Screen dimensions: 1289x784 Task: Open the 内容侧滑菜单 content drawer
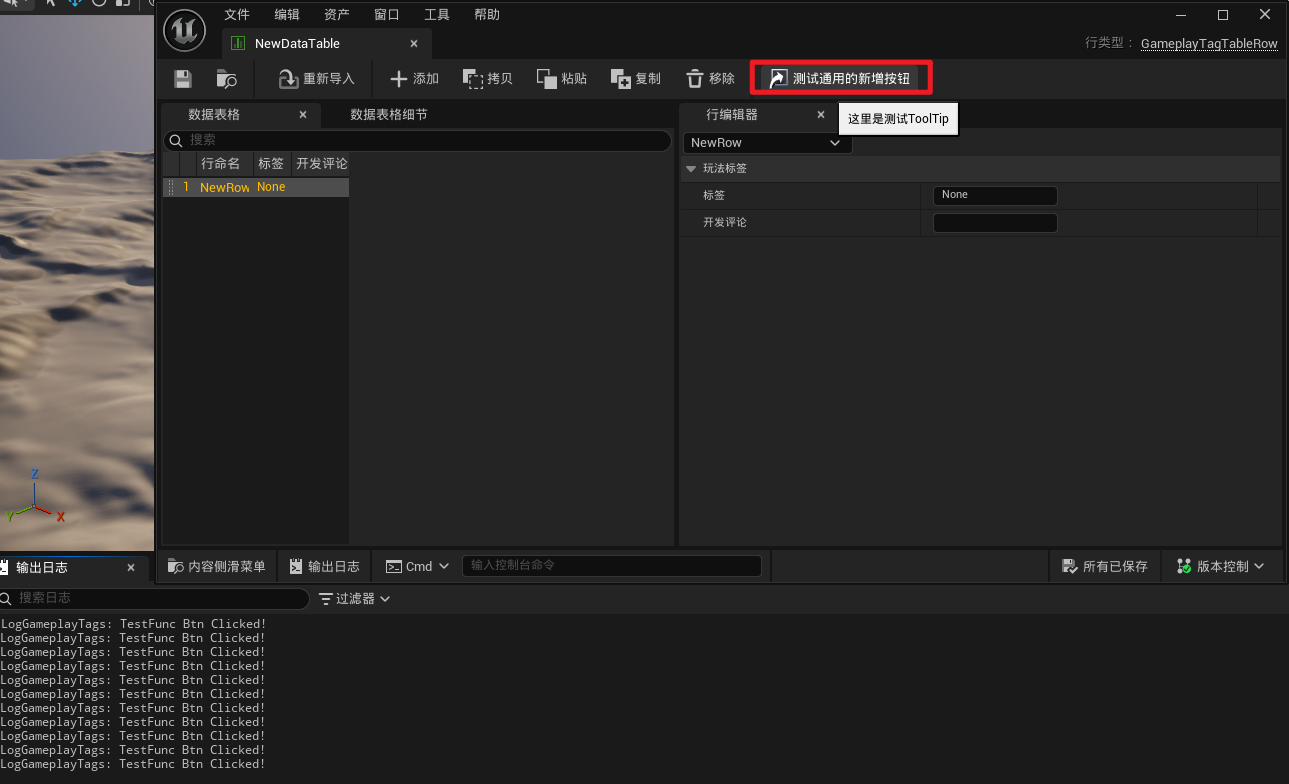216,566
